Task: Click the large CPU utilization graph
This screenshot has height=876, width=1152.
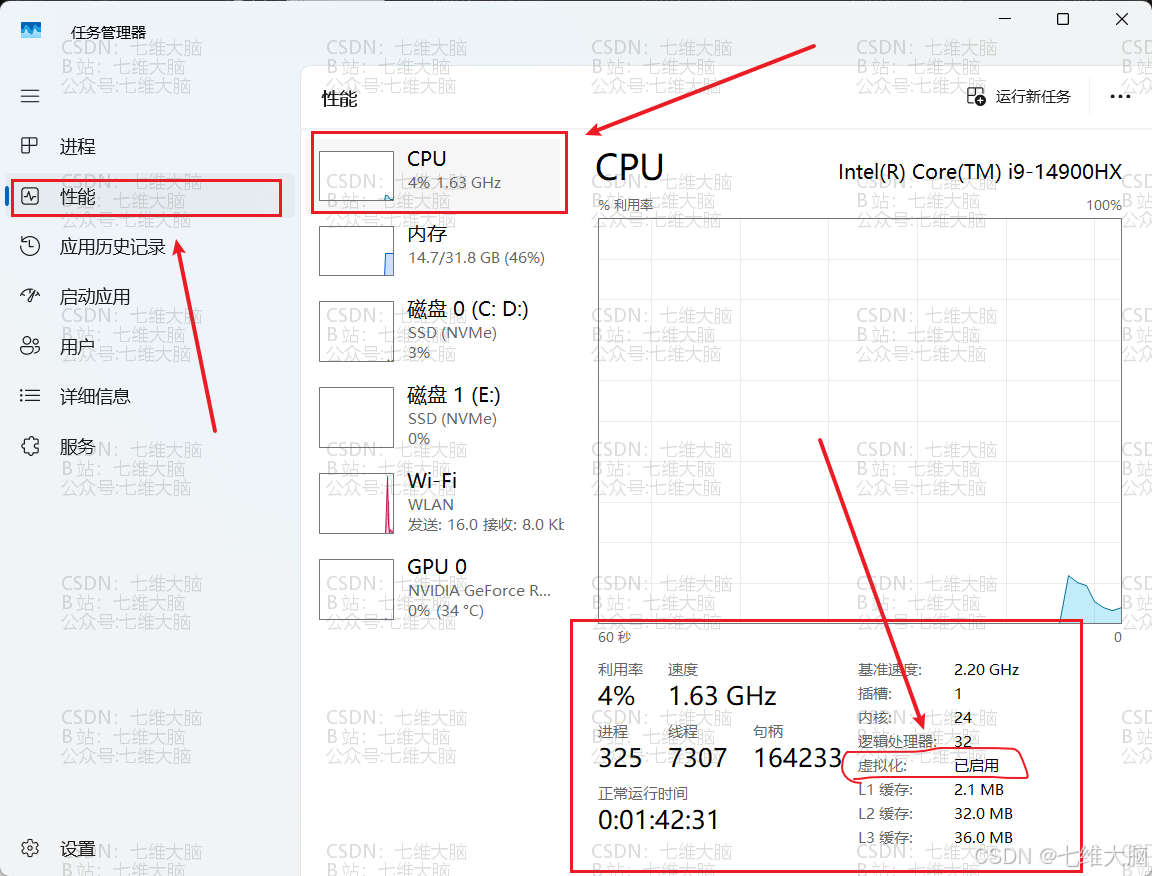Action: [x=860, y=420]
